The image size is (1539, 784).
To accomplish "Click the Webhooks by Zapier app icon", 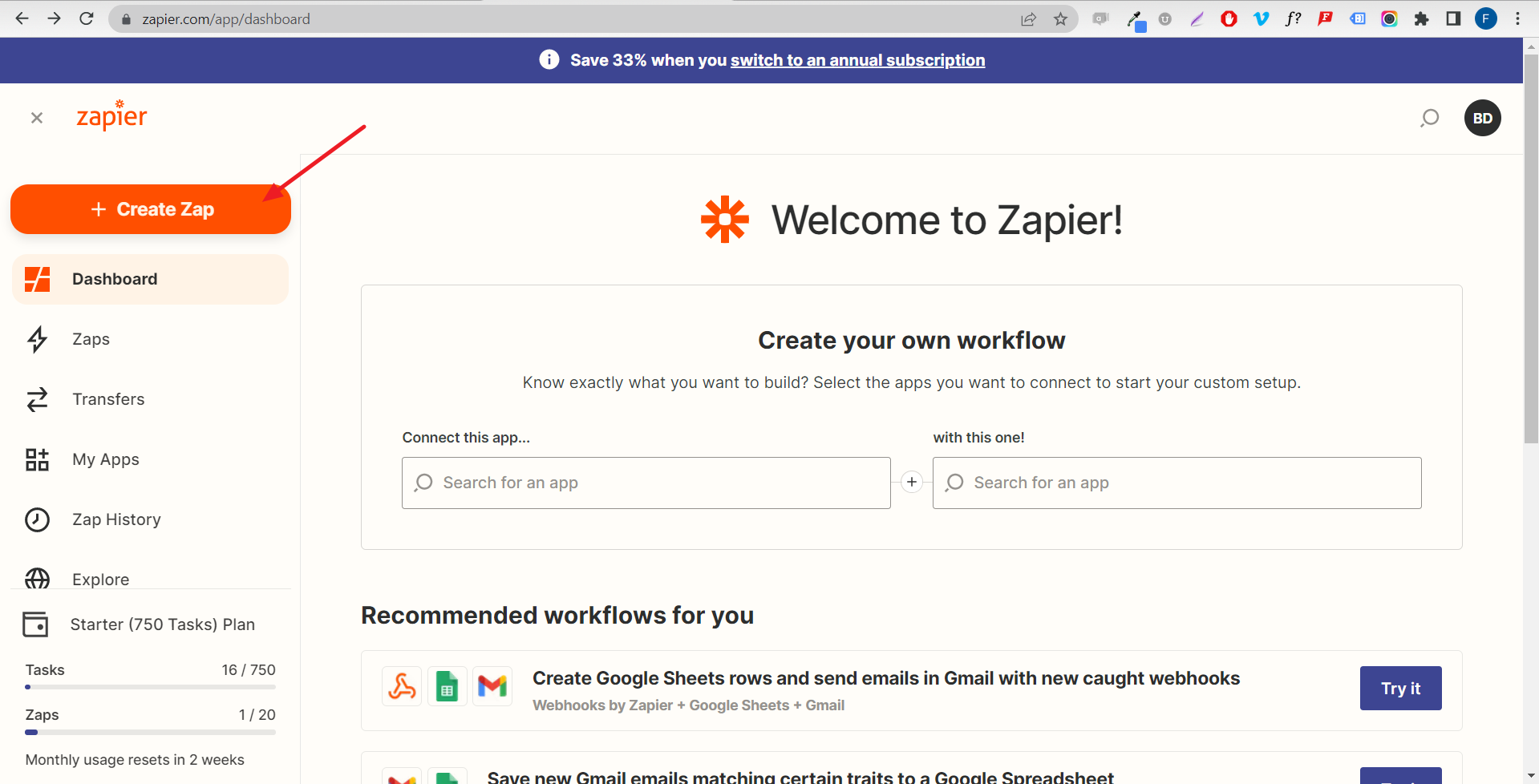I will click(x=402, y=686).
